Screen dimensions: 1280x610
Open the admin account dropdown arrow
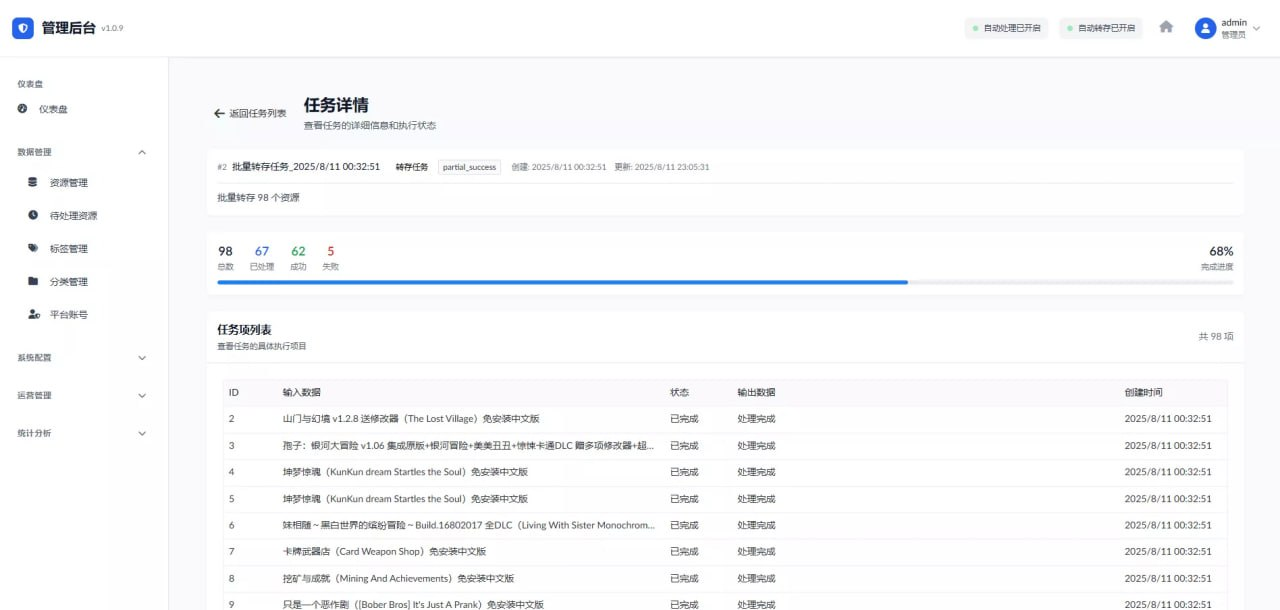(x=1257, y=28)
